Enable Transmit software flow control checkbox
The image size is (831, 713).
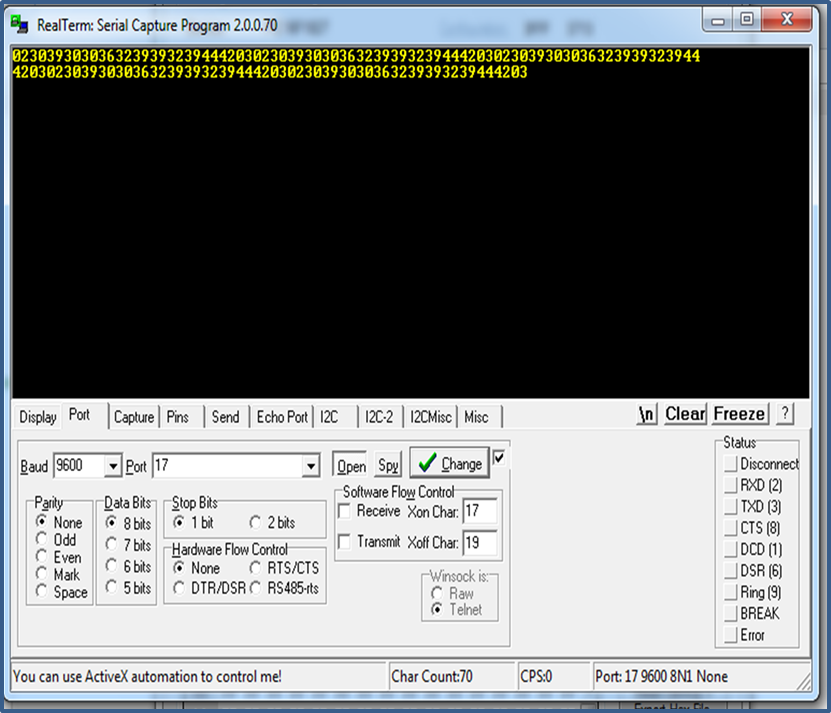[344, 542]
